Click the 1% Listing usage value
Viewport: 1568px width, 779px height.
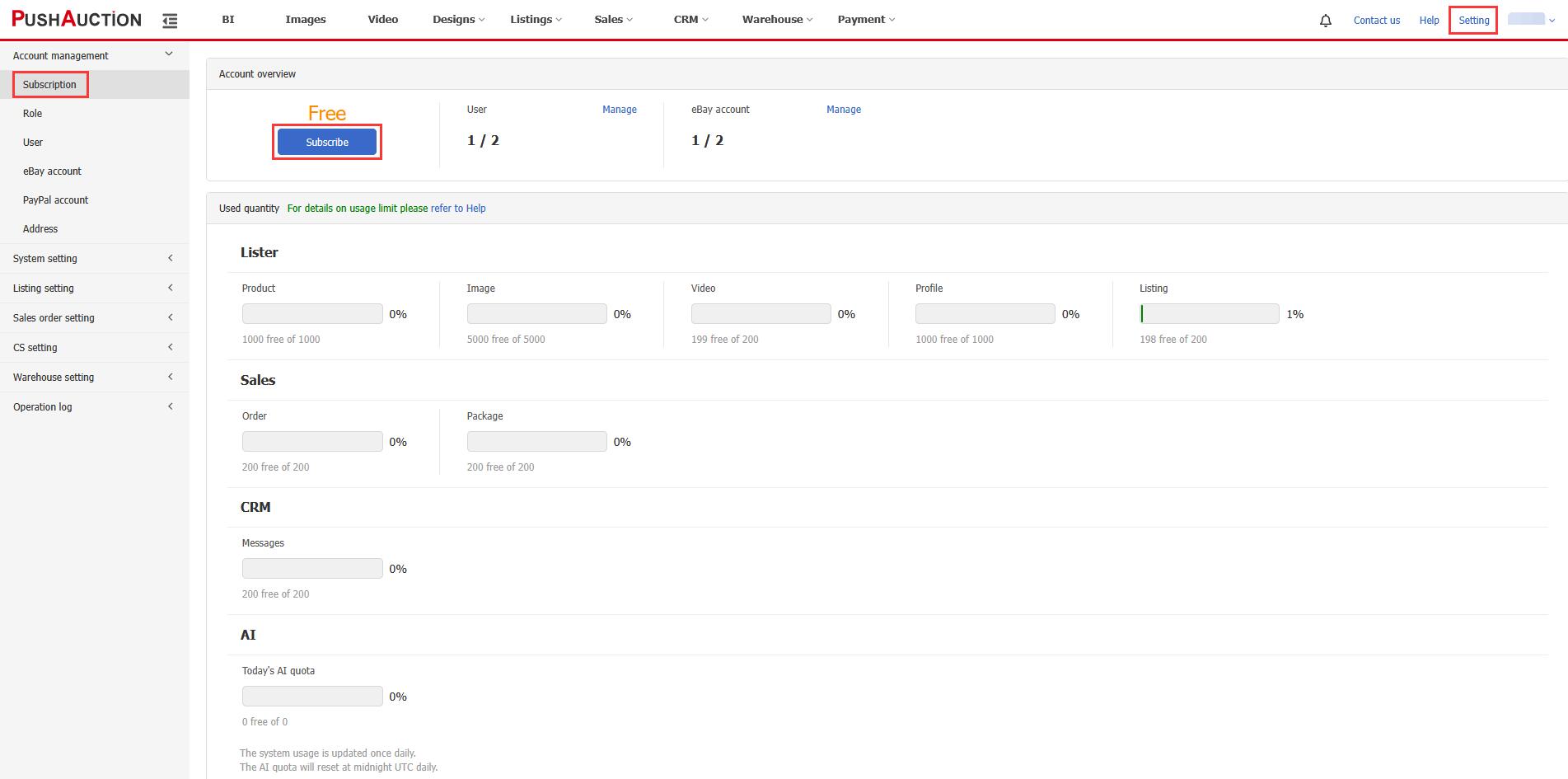click(1295, 314)
